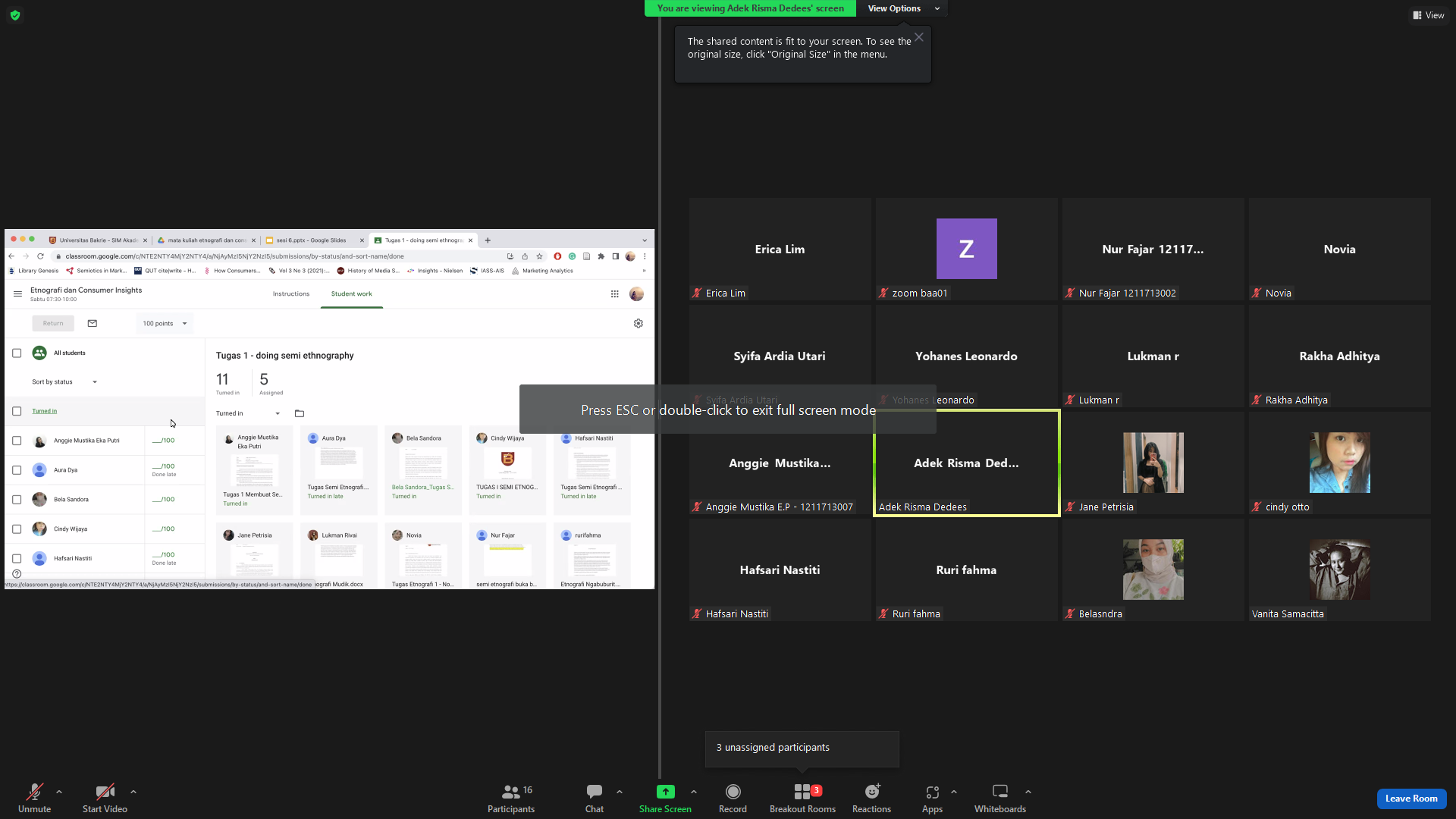Click the browser reload icon
Screen dimensions: 1456x819
40,256
